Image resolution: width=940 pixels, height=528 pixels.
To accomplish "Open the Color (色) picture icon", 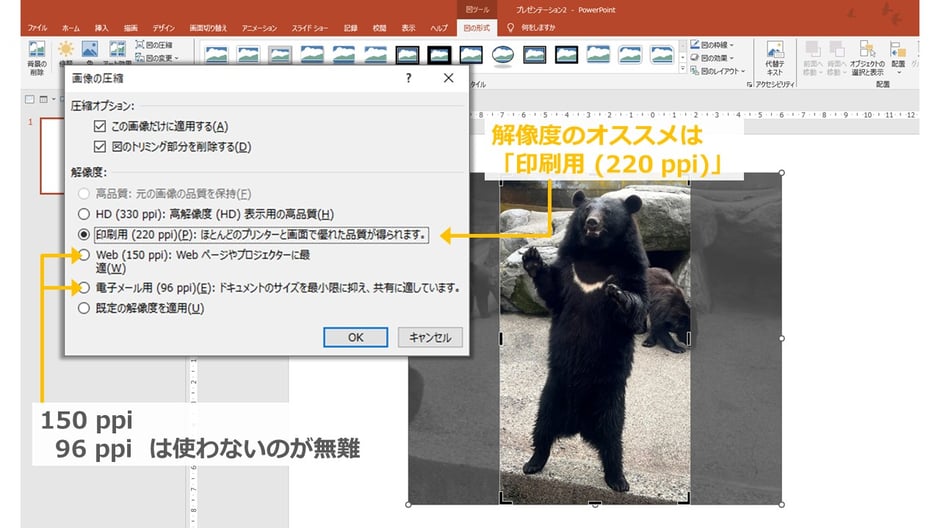I will (x=90, y=50).
